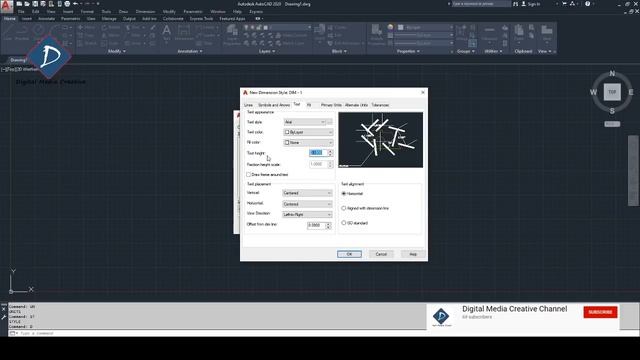Expand the Properties panel flyout
Image resolution: width=640 pixels, height=360 pixels.
tap(408, 51)
